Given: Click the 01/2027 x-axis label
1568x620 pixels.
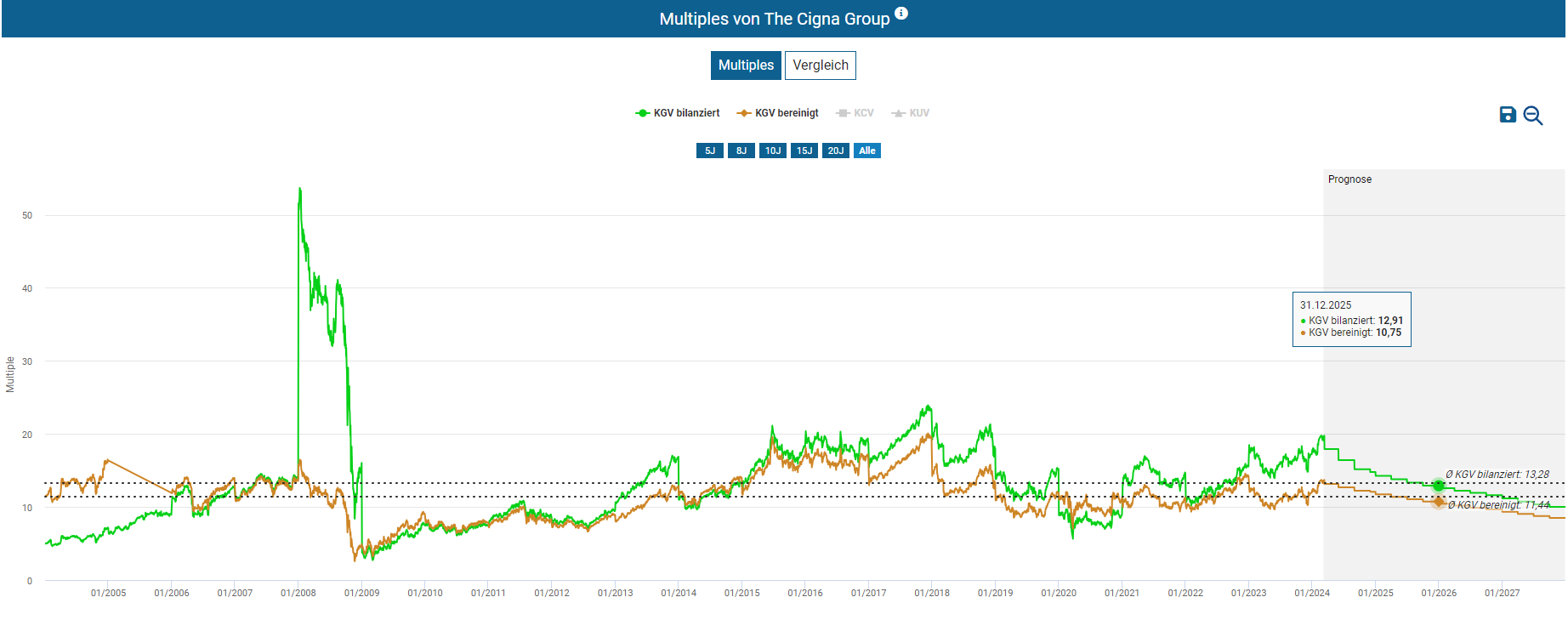Looking at the screenshot, I should point(1503,593).
